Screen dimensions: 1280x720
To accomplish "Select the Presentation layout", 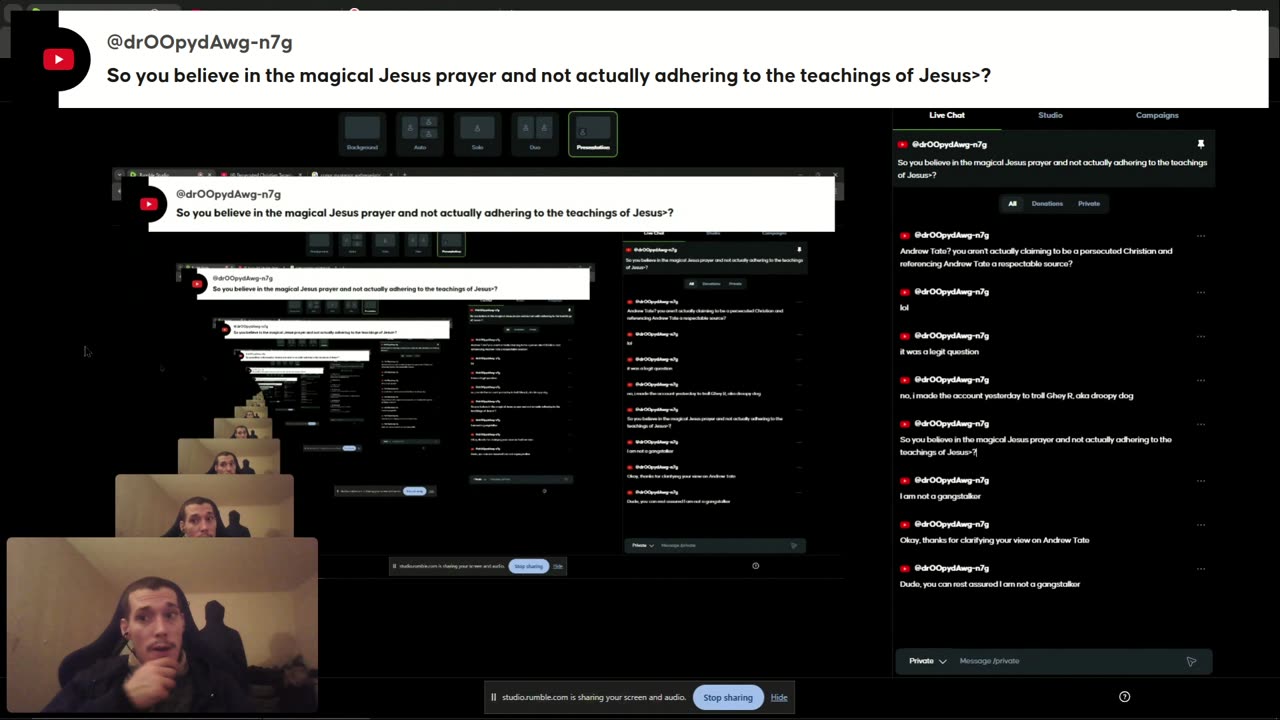I will pos(593,134).
